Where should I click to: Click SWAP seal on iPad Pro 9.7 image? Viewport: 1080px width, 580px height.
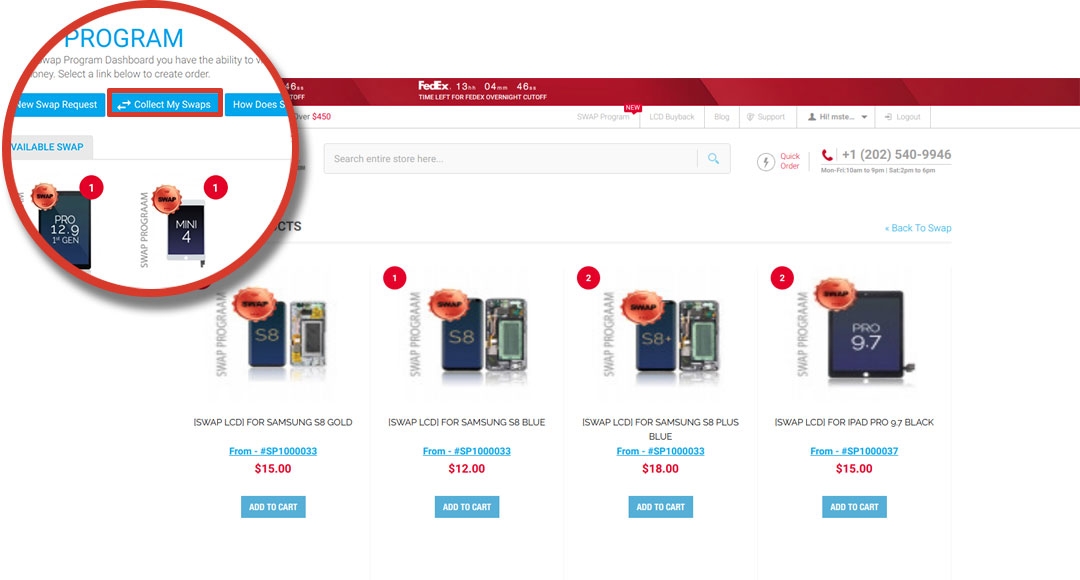835,293
